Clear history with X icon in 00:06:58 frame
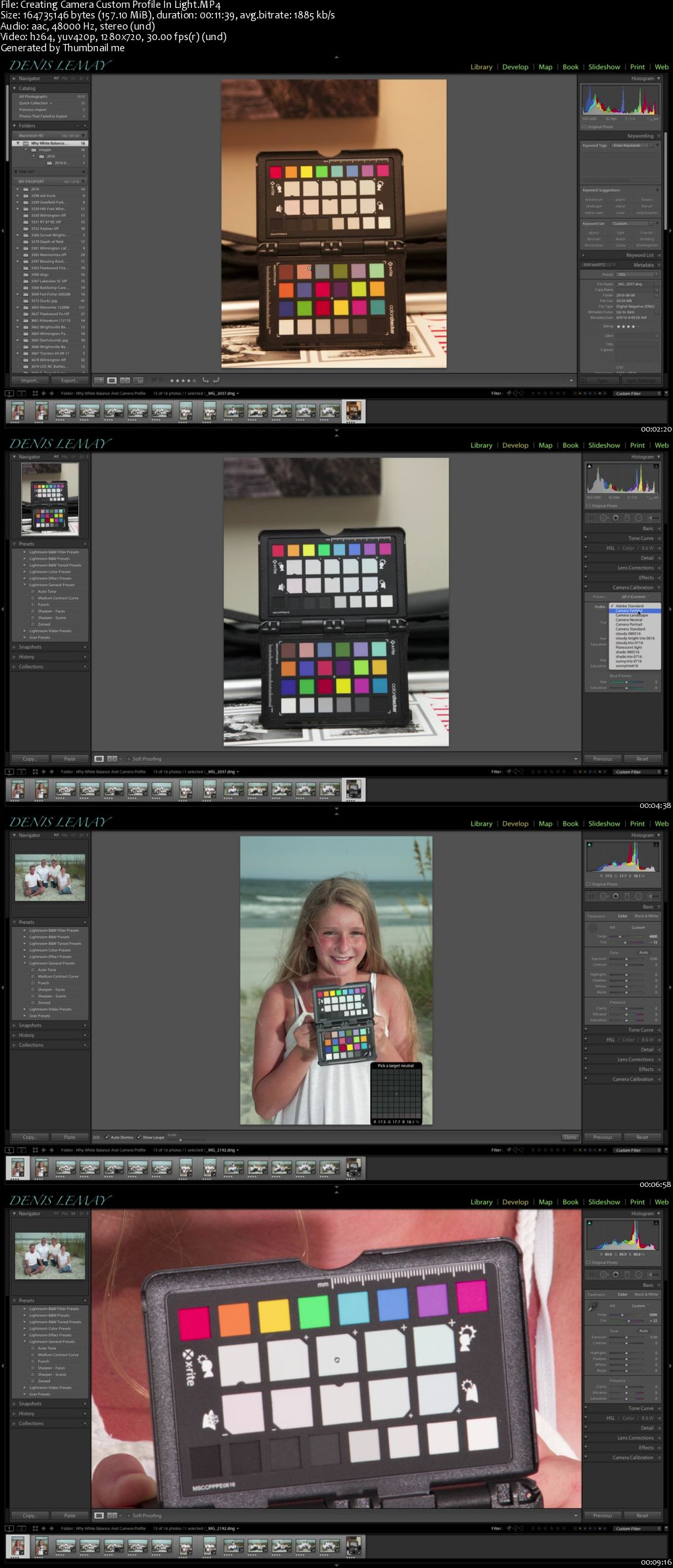Image resolution: width=673 pixels, height=1568 pixels. (x=85, y=1035)
